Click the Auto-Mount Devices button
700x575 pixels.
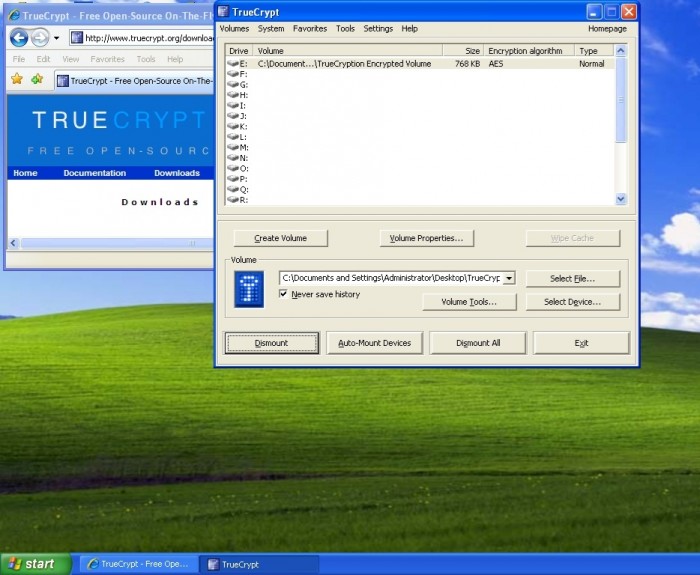375,343
